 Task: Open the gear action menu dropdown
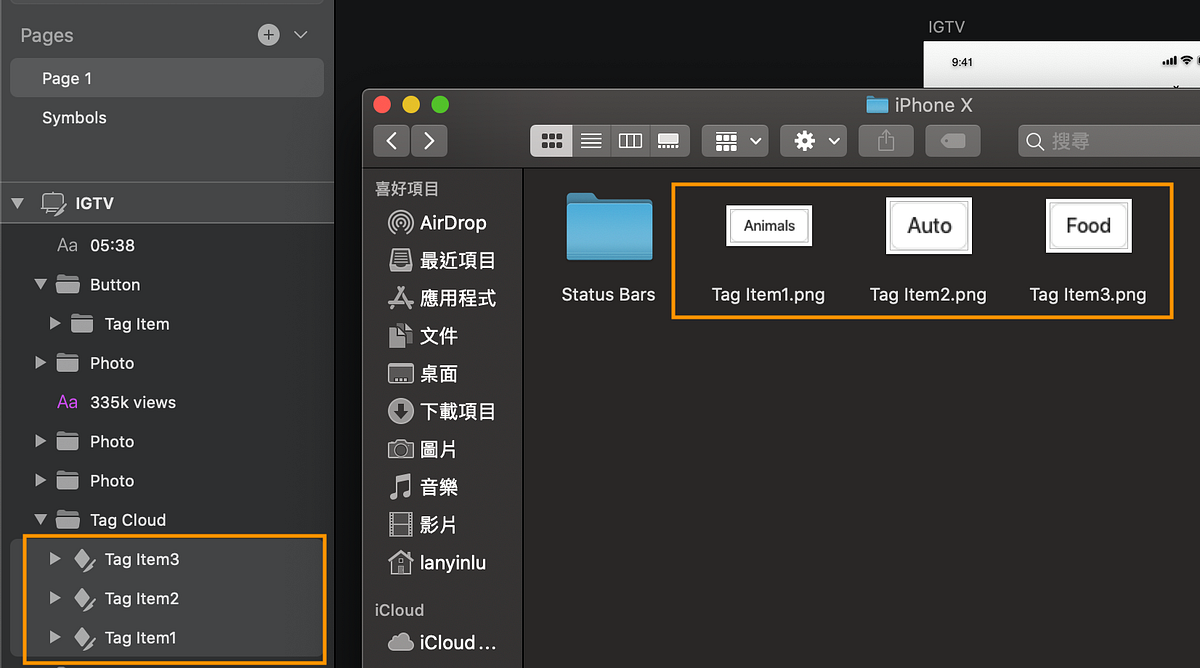click(x=813, y=140)
